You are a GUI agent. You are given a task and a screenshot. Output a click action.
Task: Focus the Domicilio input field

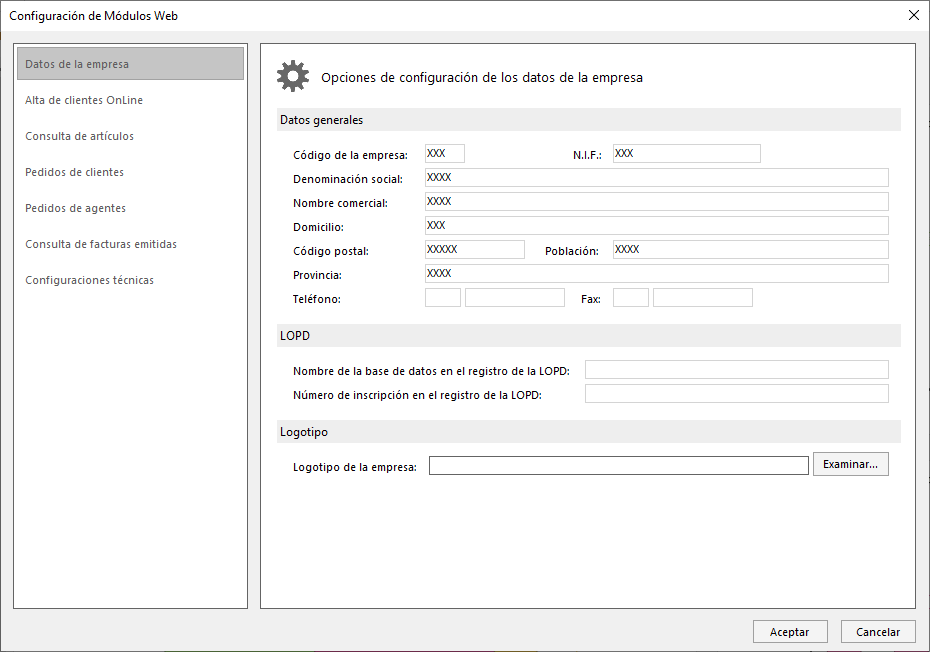[657, 225]
